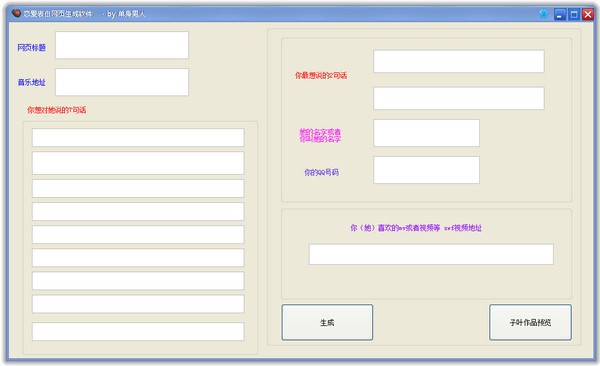
Task: Click the 你的QQ号码 label
Action: pyautogui.click(x=321, y=172)
